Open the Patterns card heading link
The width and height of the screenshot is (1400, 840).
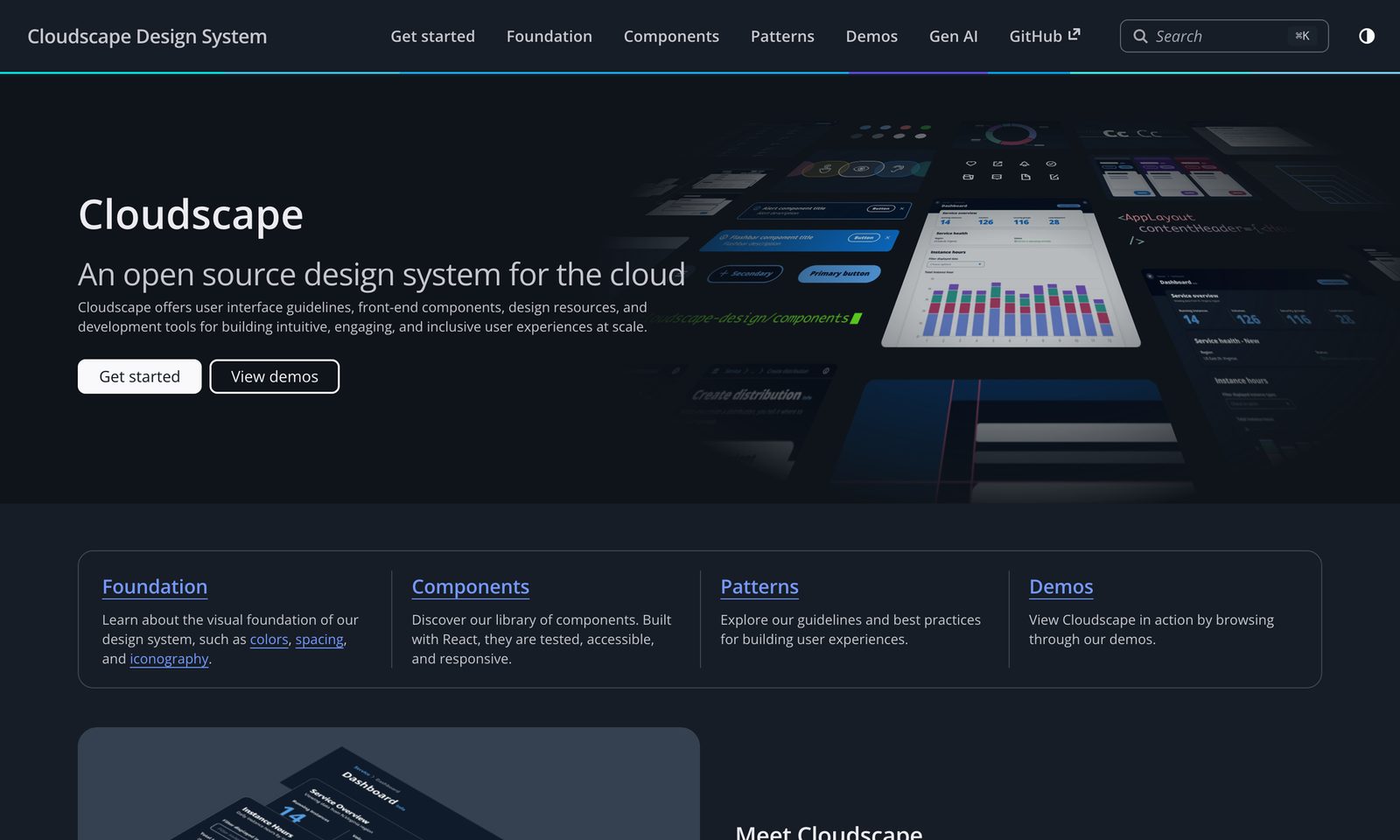[759, 586]
